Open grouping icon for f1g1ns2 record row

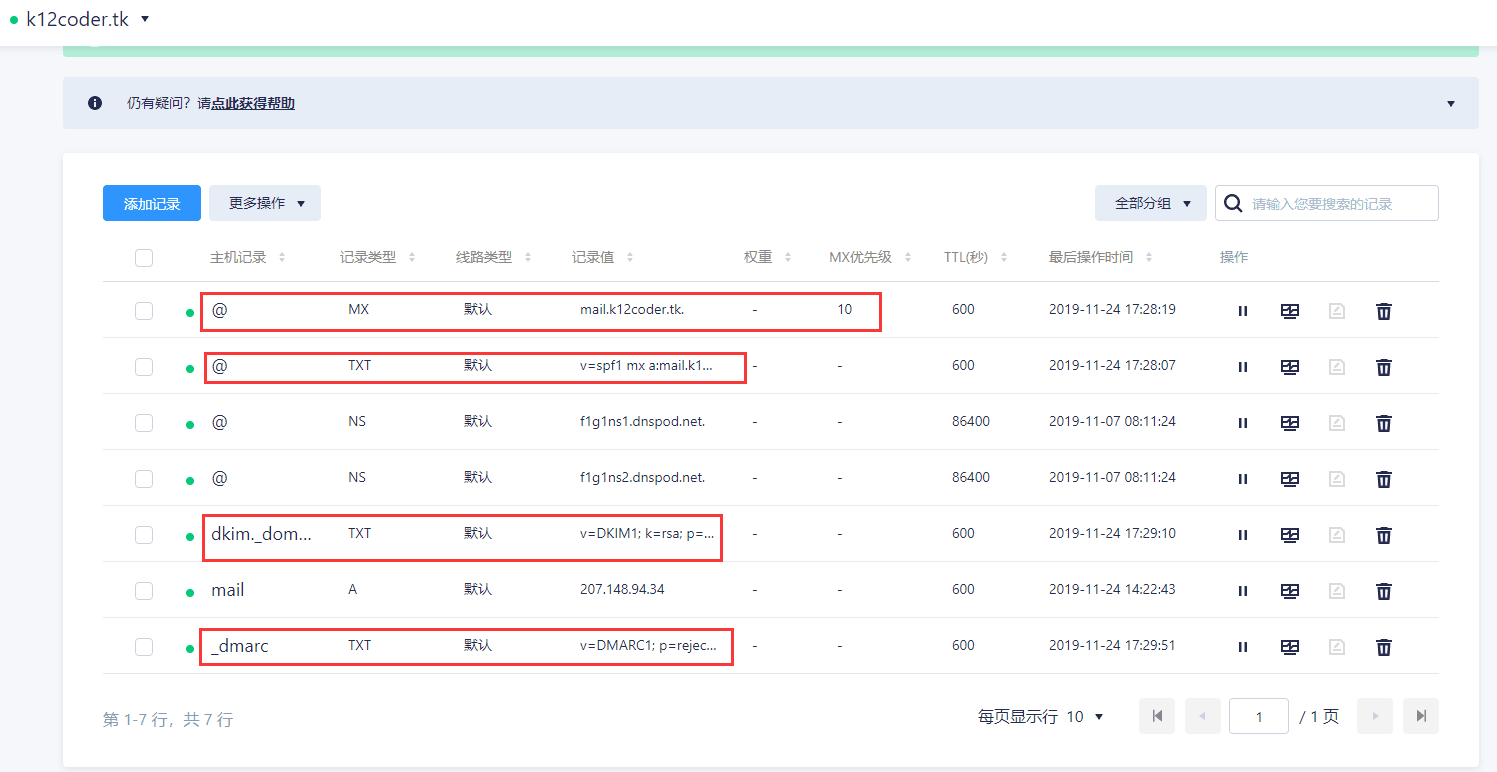1290,479
